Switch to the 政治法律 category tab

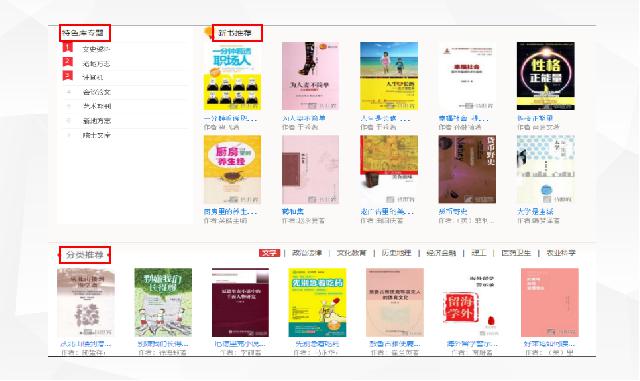307,253
